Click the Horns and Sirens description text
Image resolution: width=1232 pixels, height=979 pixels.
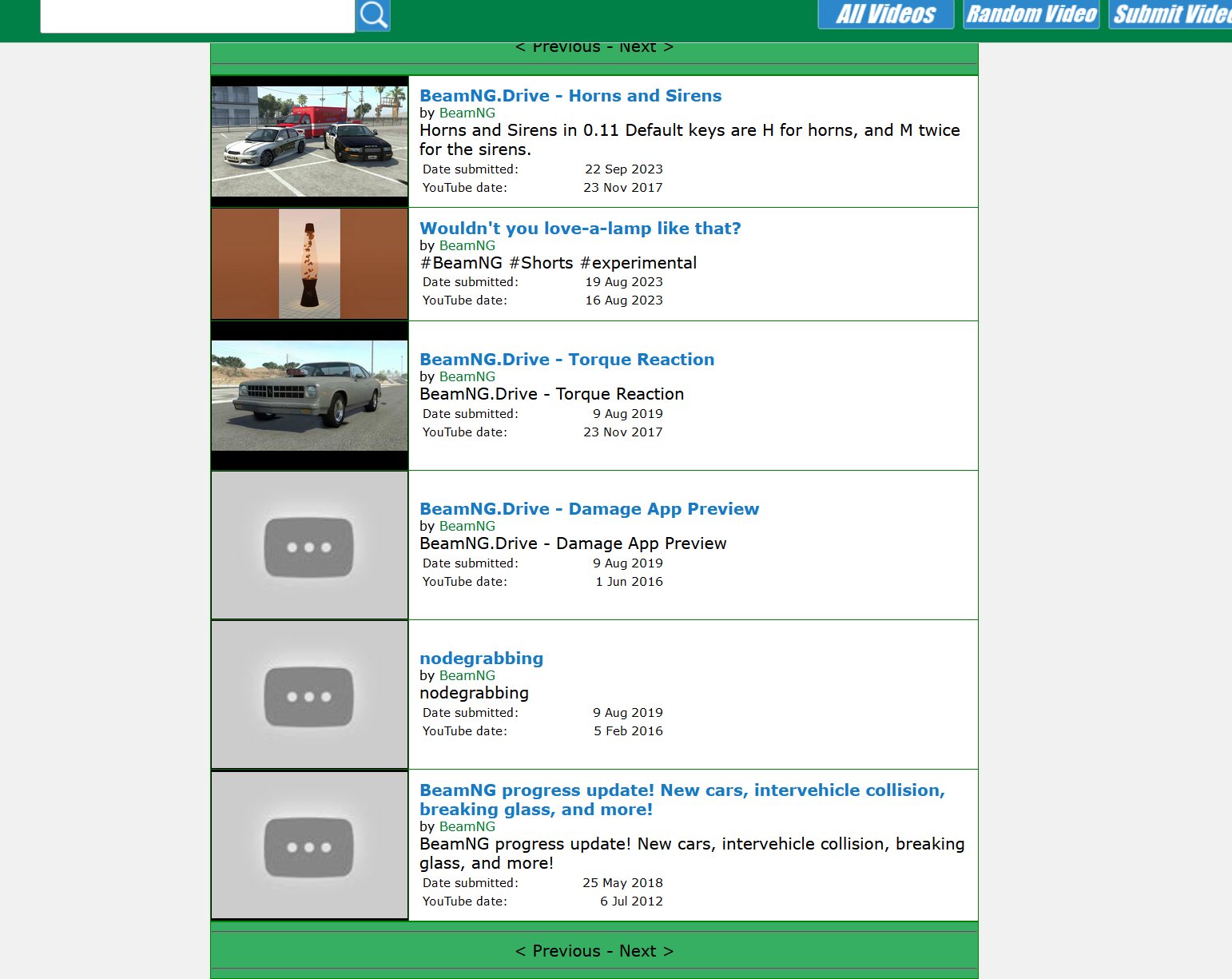pos(690,140)
